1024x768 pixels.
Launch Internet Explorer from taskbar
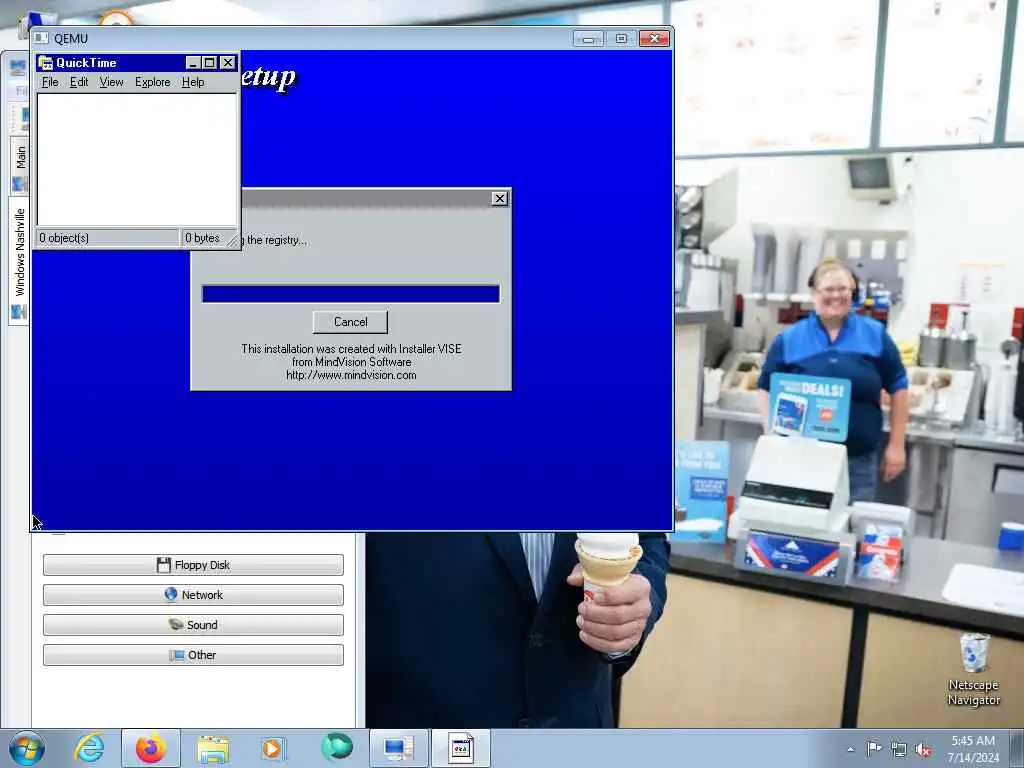[89, 748]
